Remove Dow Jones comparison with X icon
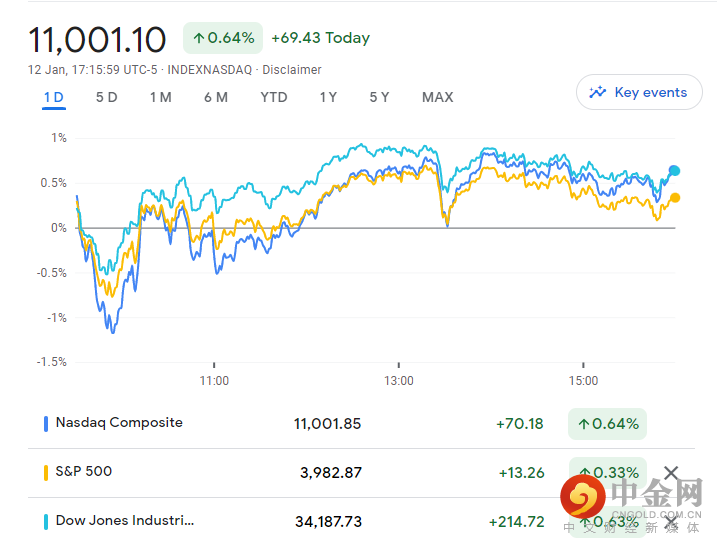The image size is (717, 546). 671,522
